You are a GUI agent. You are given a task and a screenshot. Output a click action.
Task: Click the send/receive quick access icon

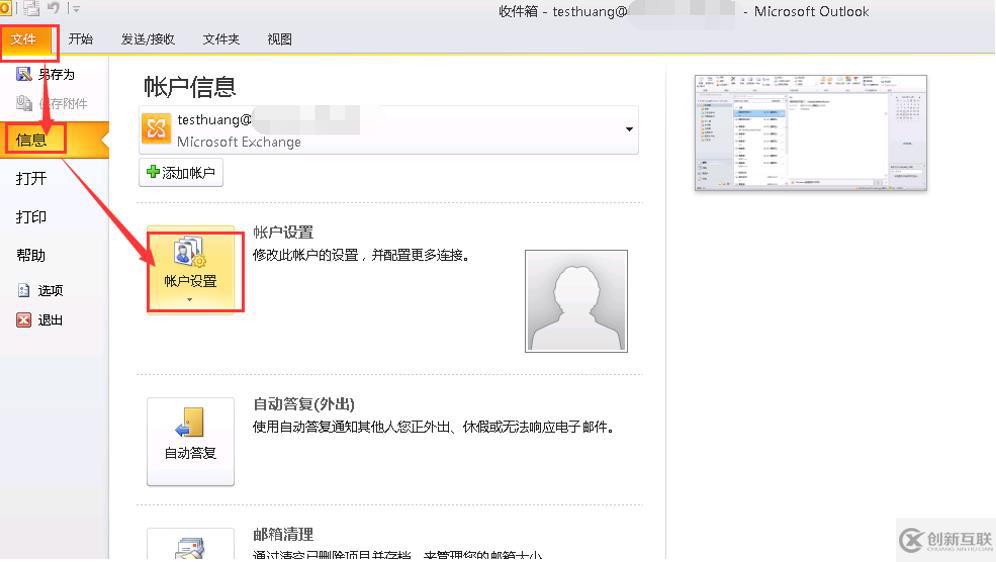coord(31,8)
